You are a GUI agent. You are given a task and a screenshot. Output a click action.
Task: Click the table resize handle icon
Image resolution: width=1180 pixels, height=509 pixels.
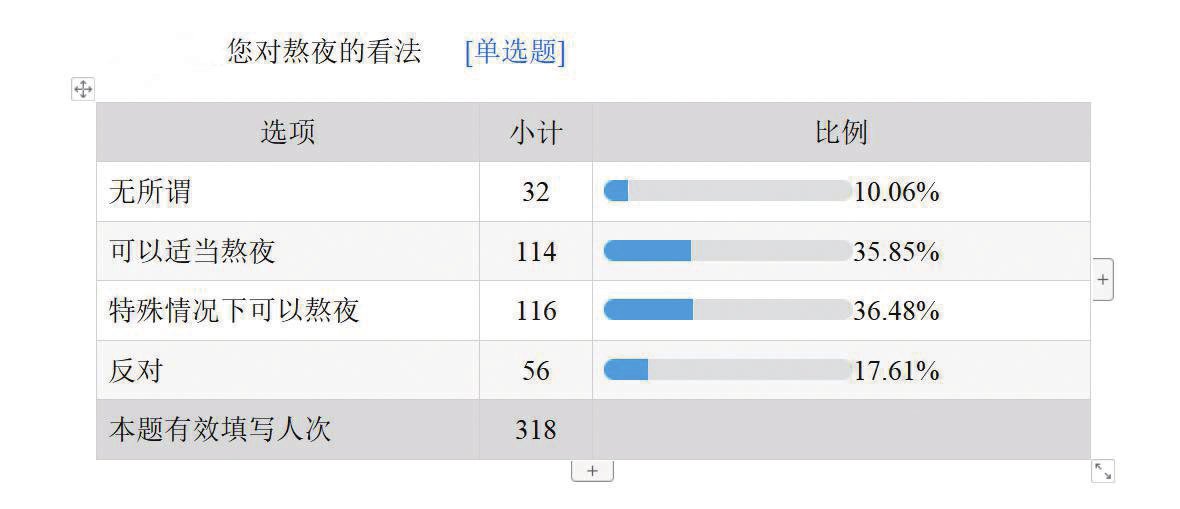(x=1102, y=471)
